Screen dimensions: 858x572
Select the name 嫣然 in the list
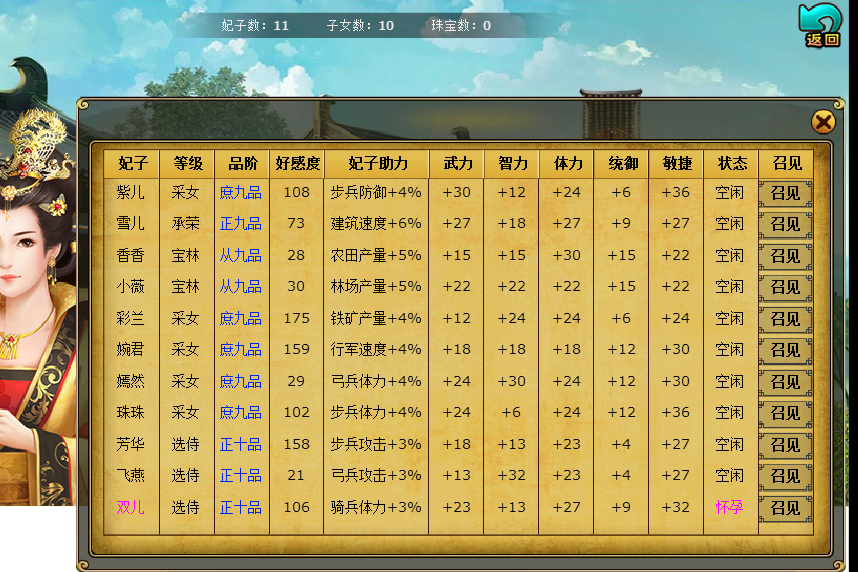(x=130, y=382)
